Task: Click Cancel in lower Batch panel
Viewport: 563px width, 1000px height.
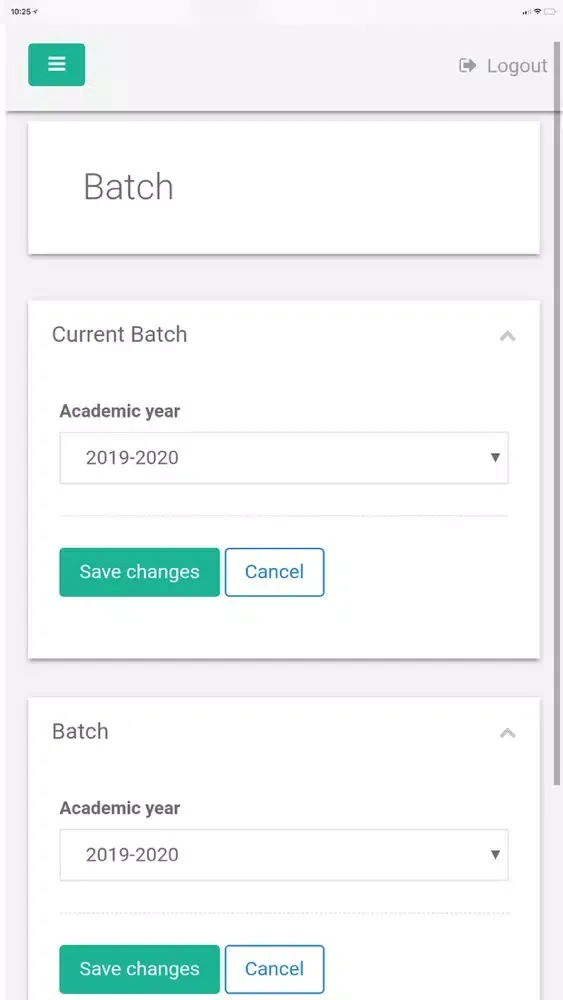Action: tap(275, 969)
